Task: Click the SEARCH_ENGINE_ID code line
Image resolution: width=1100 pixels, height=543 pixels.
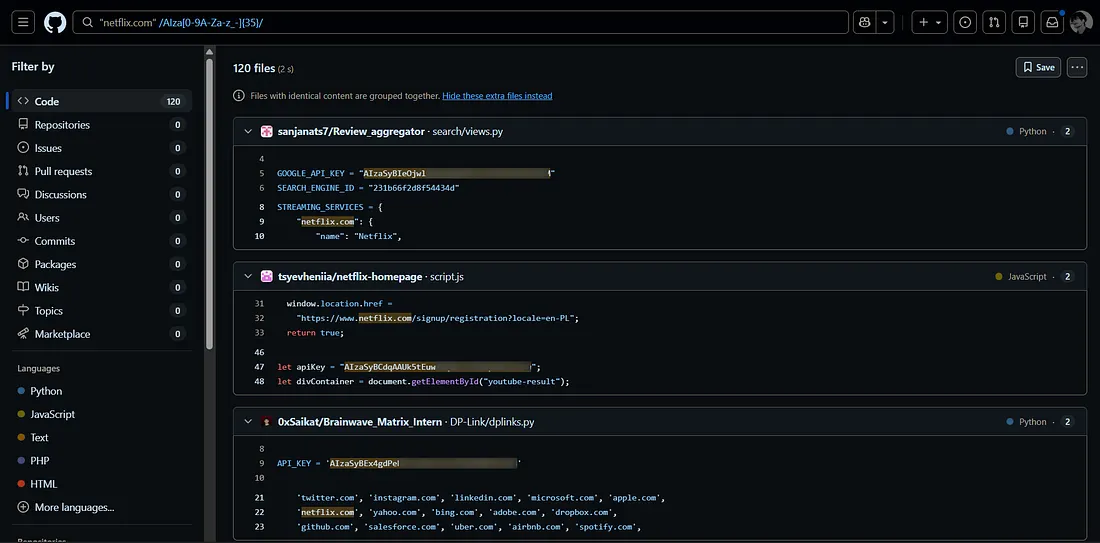Action: pos(368,188)
